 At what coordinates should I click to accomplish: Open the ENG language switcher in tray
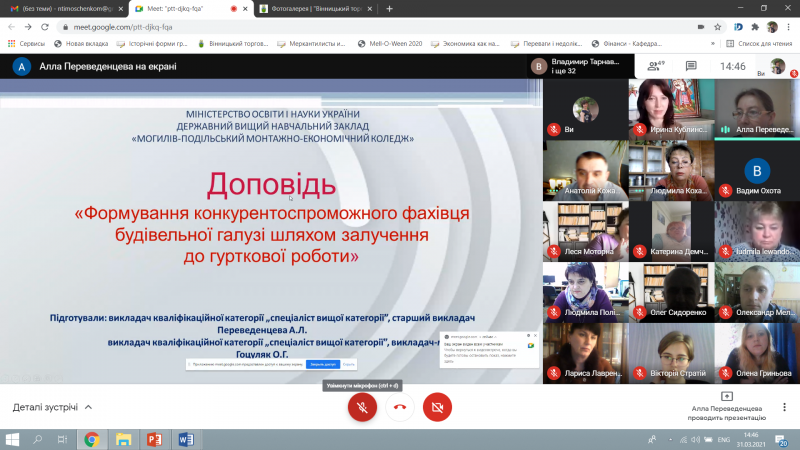tap(723, 439)
